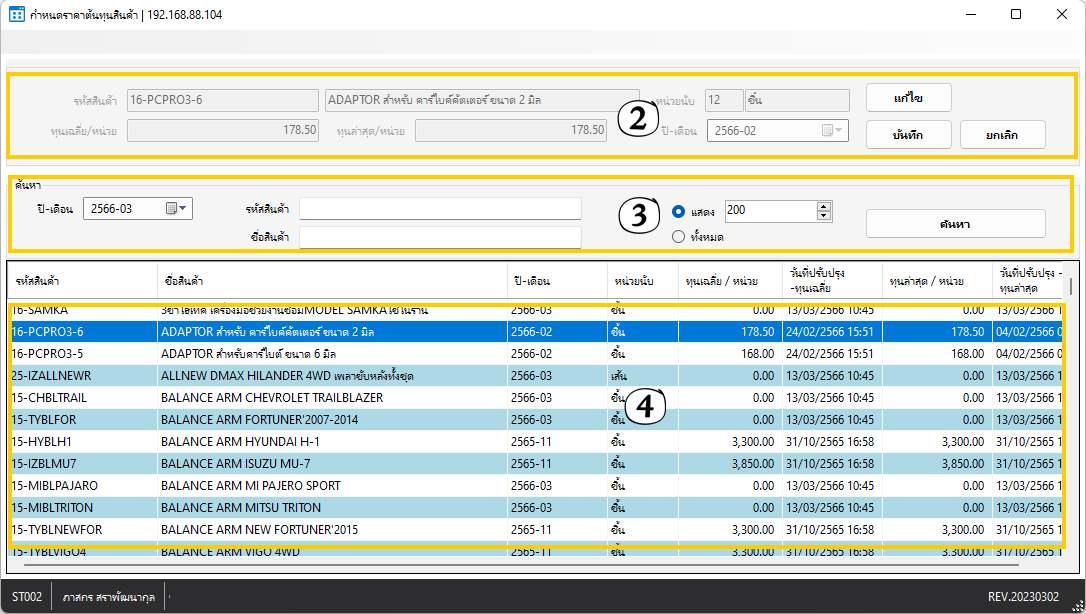Focus the รหัสสินค้า search input field
This screenshot has width=1086, height=614.
pyautogui.click(x=440, y=208)
